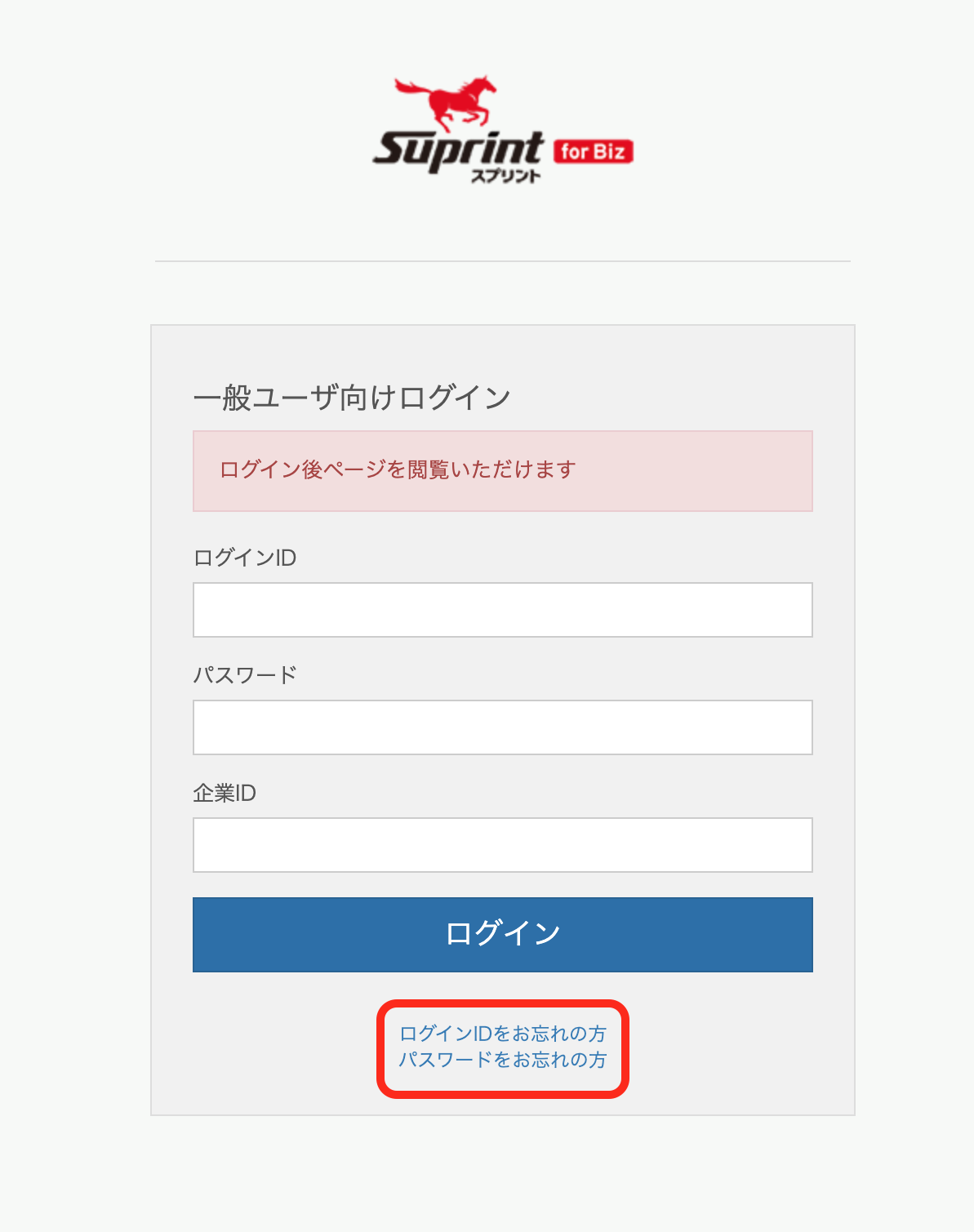Click the パスワード input field
Image resolution: width=974 pixels, height=1232 pixels.
501,727
